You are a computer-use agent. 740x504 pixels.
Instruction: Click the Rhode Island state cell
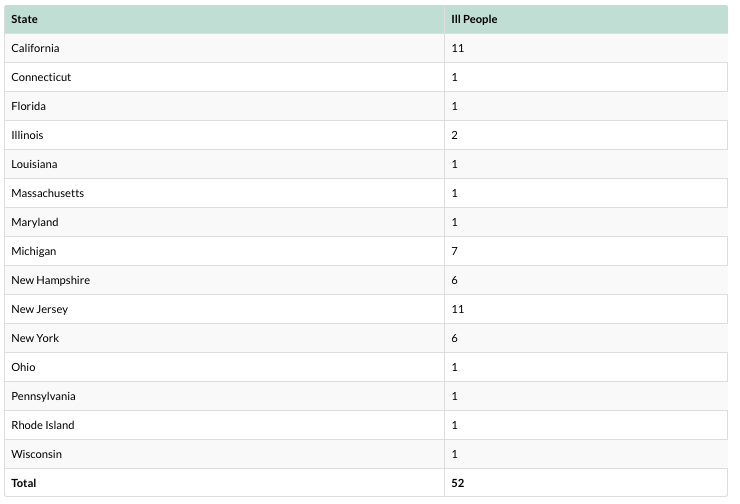coord(42,425)
